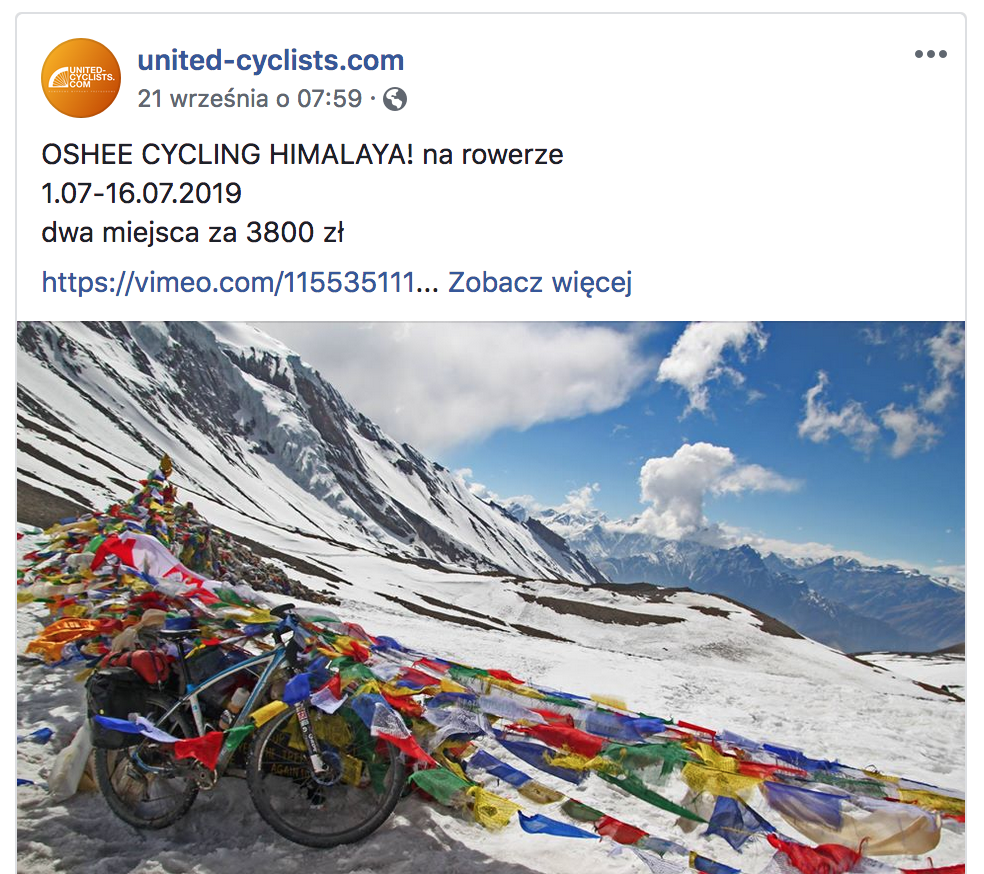Click the page name united-cyclists.com

pos(270,60)
